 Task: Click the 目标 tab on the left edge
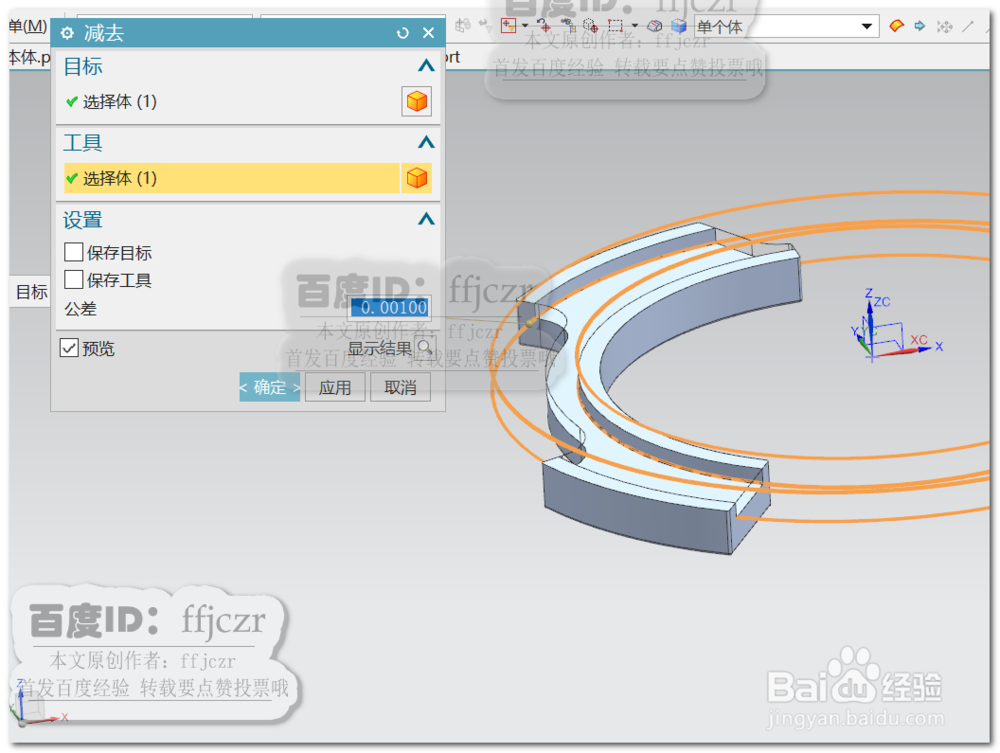pyautogui.click(x=30, y=292)
